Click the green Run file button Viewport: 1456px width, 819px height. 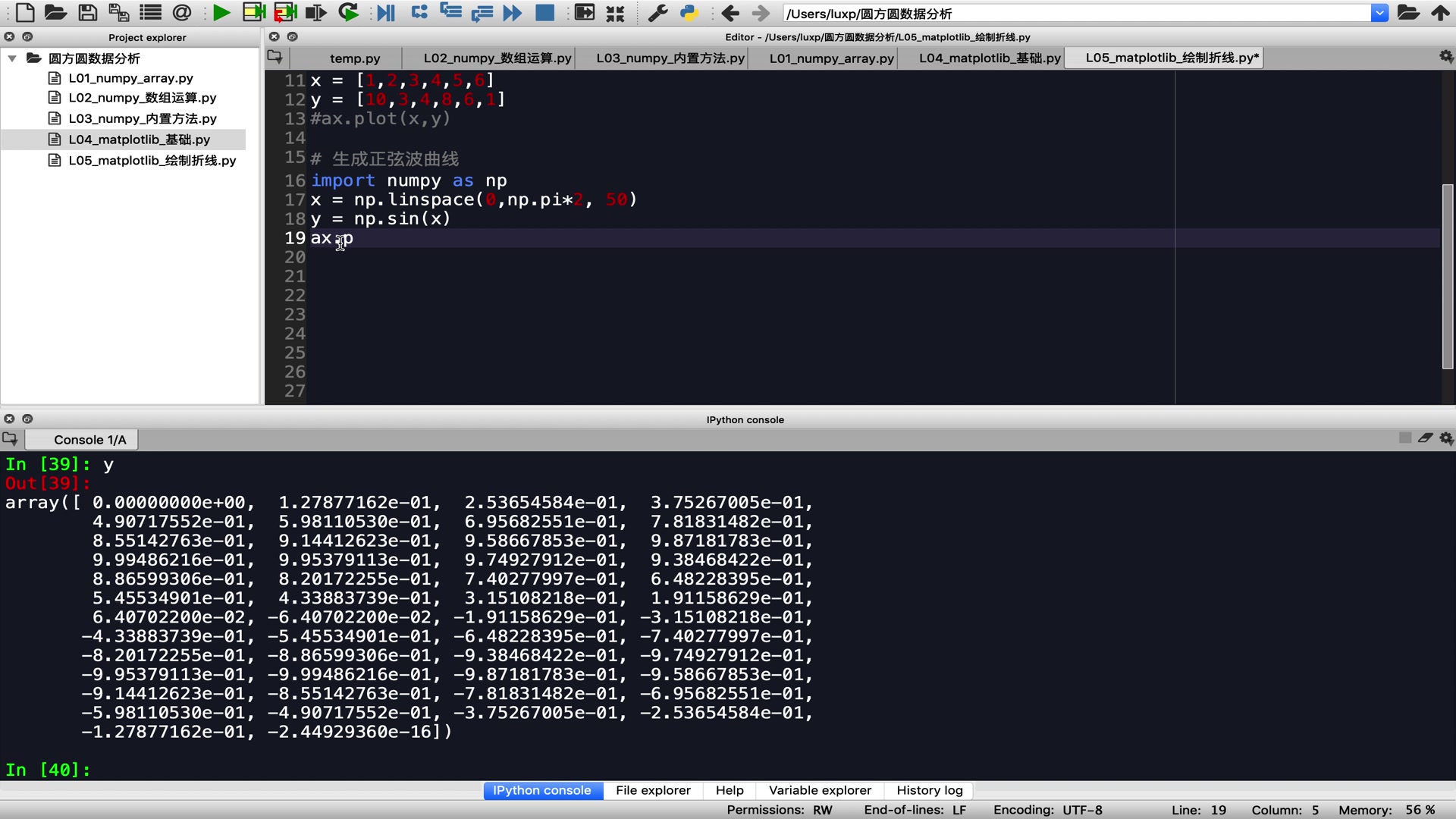221,13
